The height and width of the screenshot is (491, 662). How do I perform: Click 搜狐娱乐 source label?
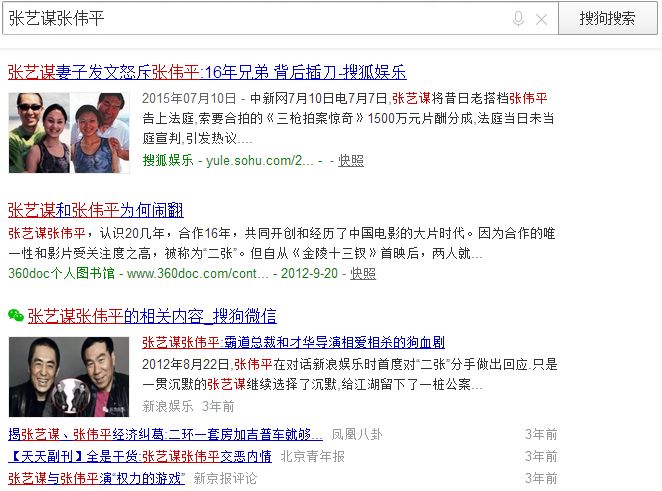coord(168,160)
